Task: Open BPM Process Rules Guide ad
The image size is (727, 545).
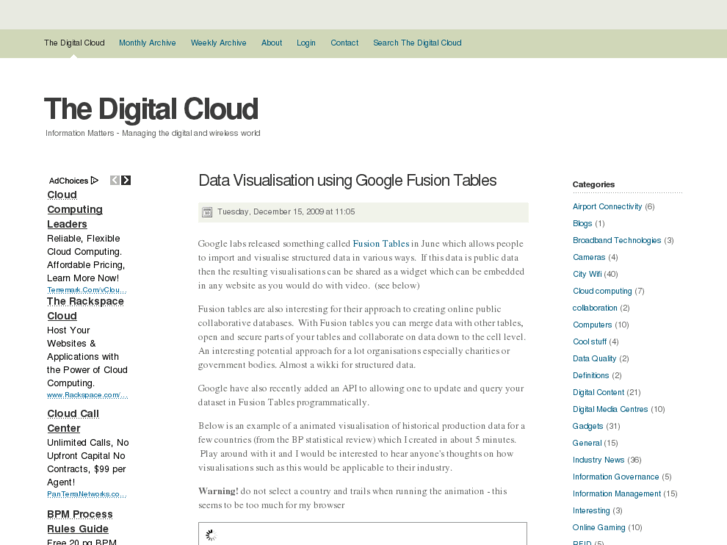Action: click(80, 521)
